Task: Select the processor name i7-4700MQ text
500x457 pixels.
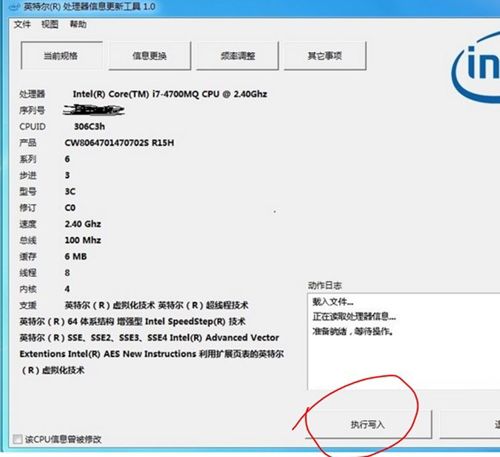Action: click(170, 94)
